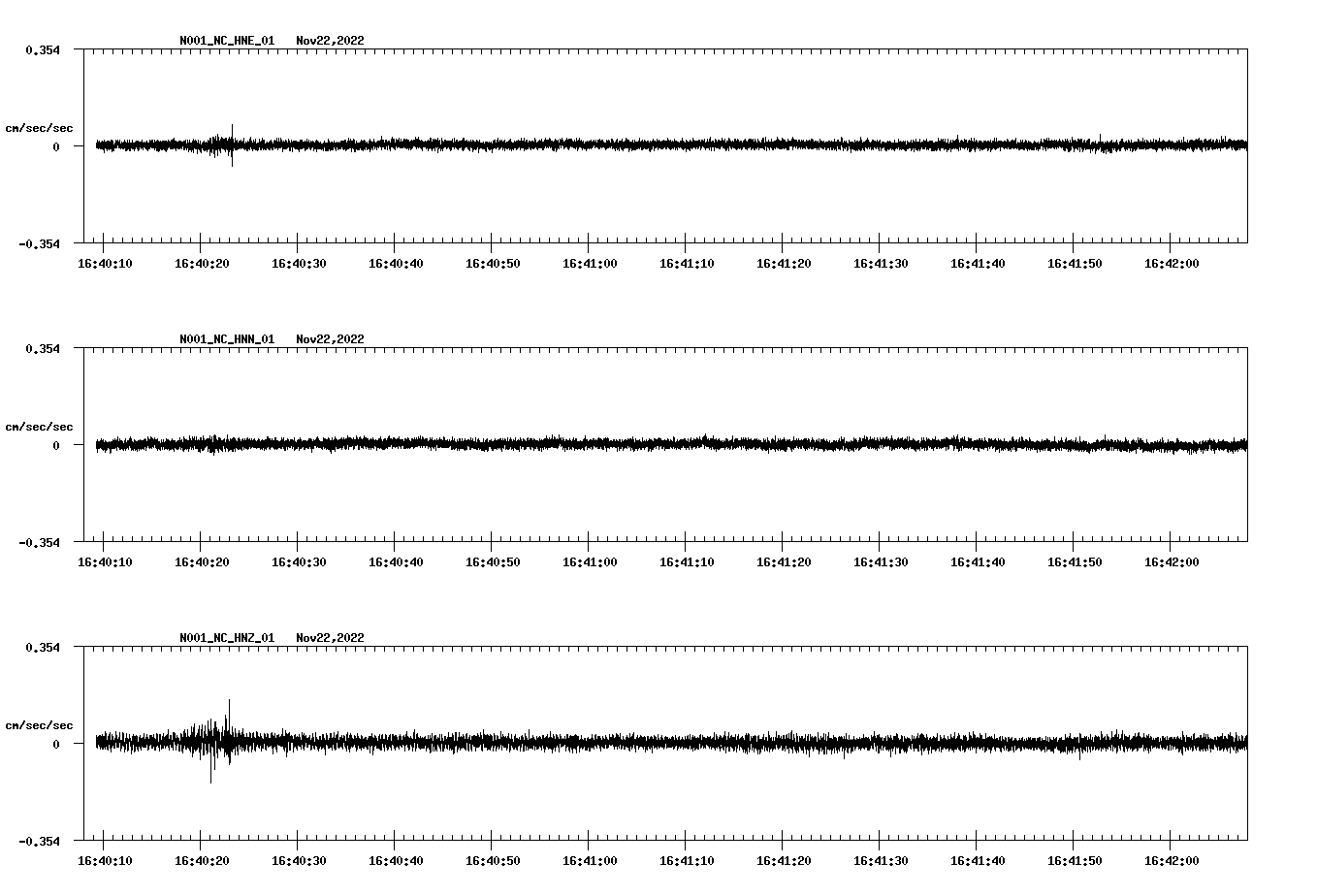Click 16:40:10 time label under HNN plot
The width and height of the screenshot is (1317, 896).
(x=105, y=562)
